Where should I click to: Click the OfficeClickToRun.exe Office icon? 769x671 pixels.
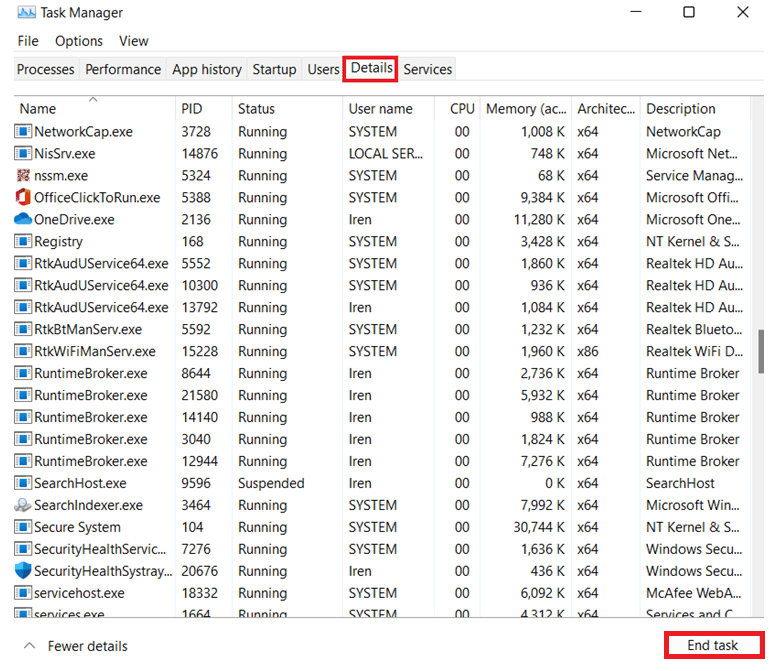point(23,197)
